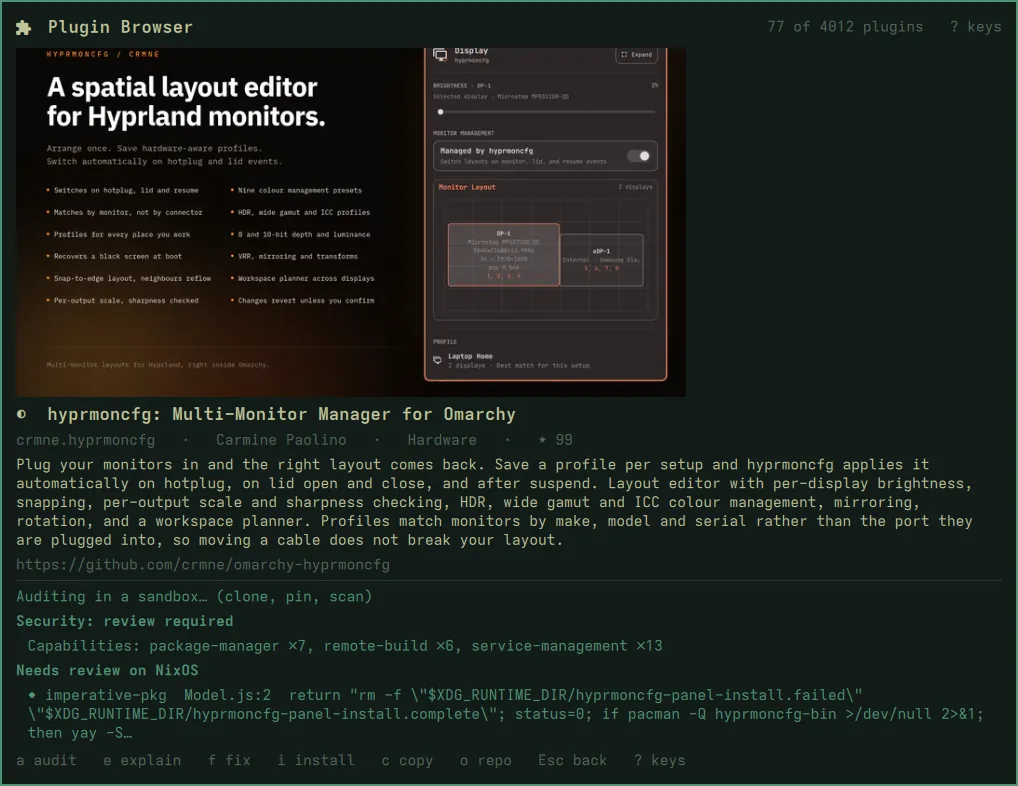This screenshot has height=786, width=1018.
Task: Click 'Security: review required' heading
Action: pyautogui.click(x=125, y=621)
